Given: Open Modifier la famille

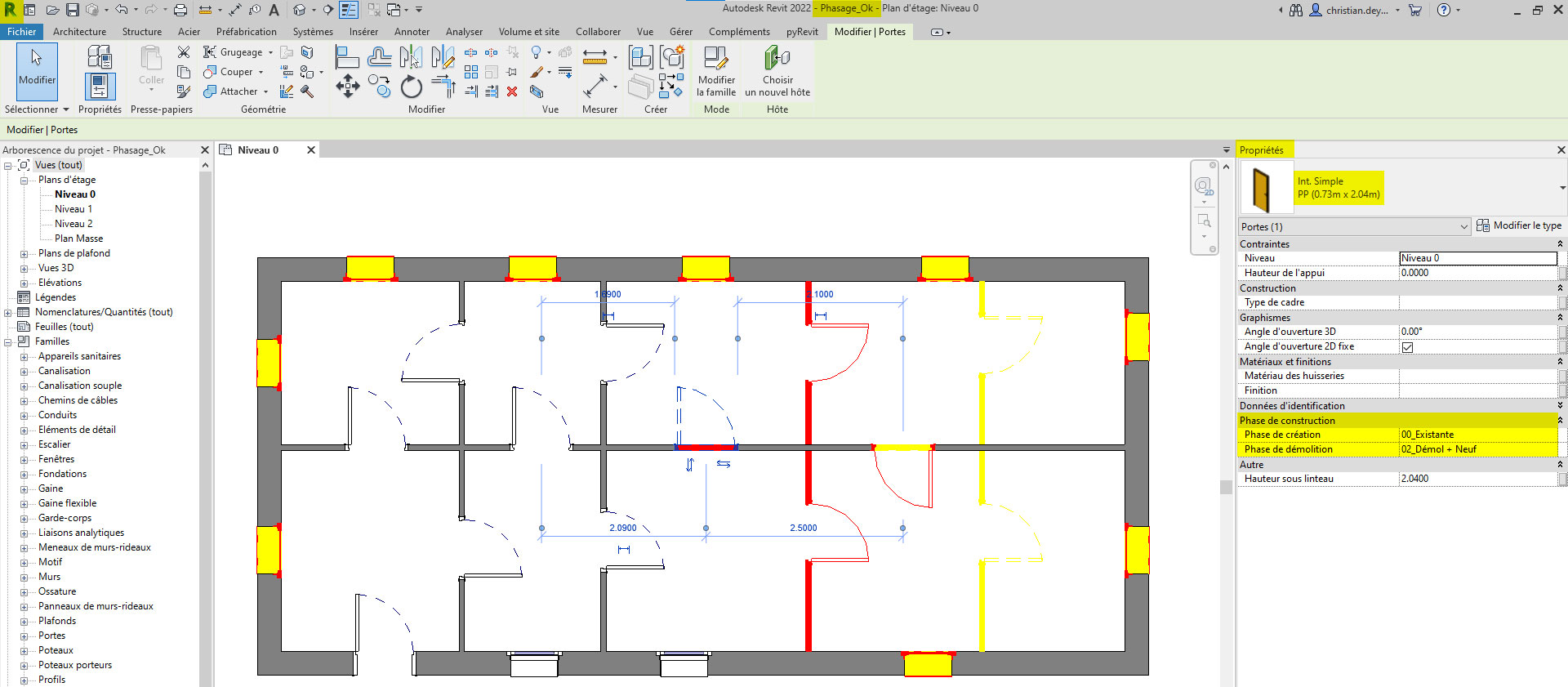Looking at the screenshot, I should 716,71.
